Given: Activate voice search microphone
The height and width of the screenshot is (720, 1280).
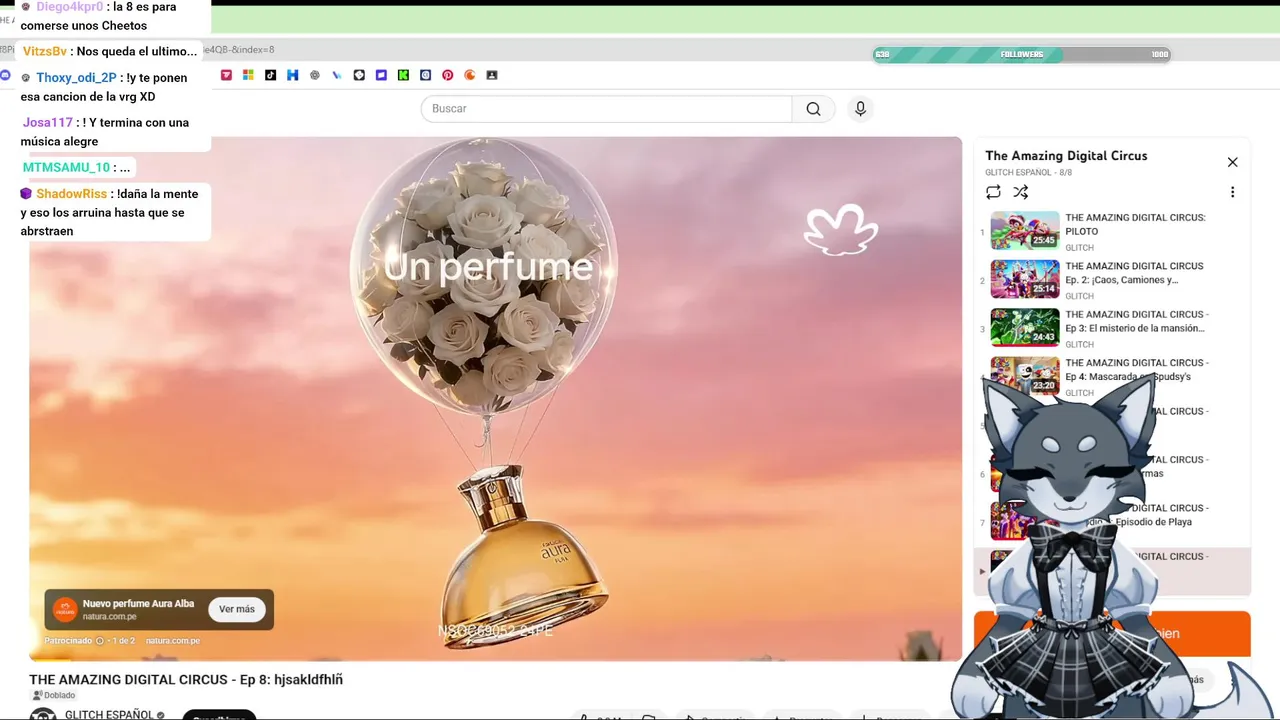Looking at the screenshot, I should (x=860, y=109).
